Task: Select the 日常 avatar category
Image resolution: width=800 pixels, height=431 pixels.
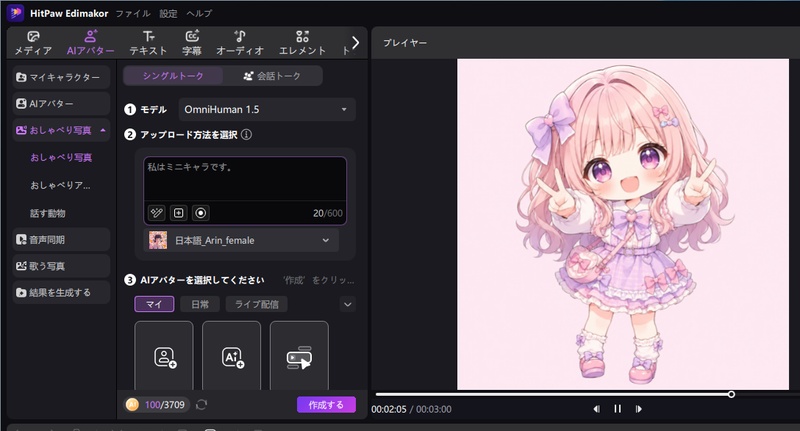Action: [x=200, y=305]
